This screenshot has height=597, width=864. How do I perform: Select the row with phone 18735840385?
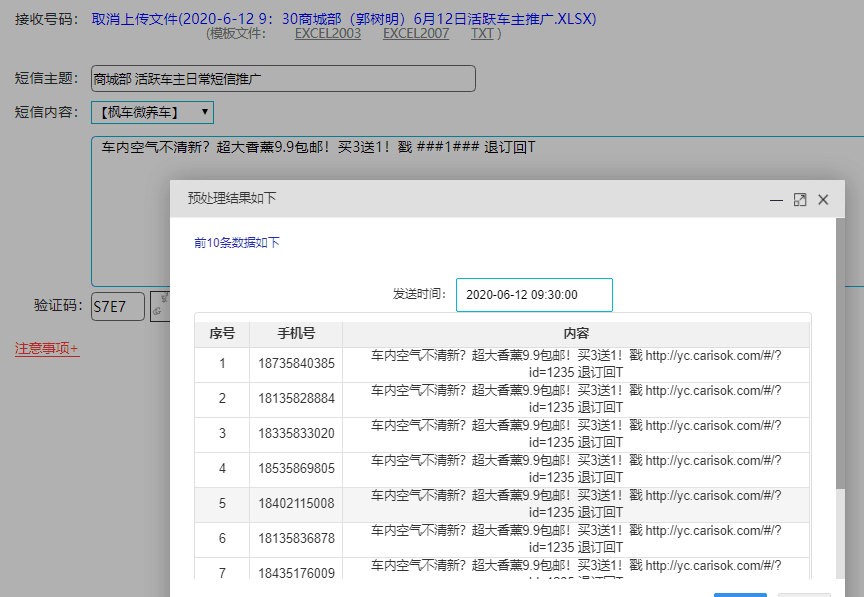(x=296, y=363)
